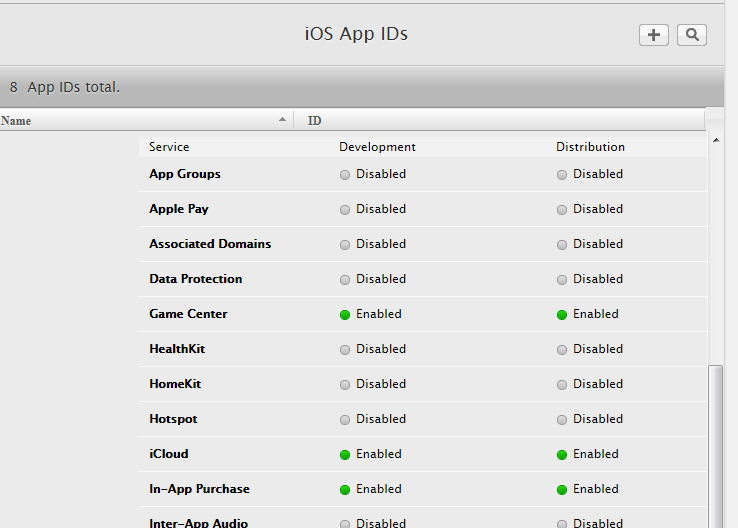Click HealthKit Development status dot
The height and width of the screenshot is (528, 738).
click(x=345, y=350)
